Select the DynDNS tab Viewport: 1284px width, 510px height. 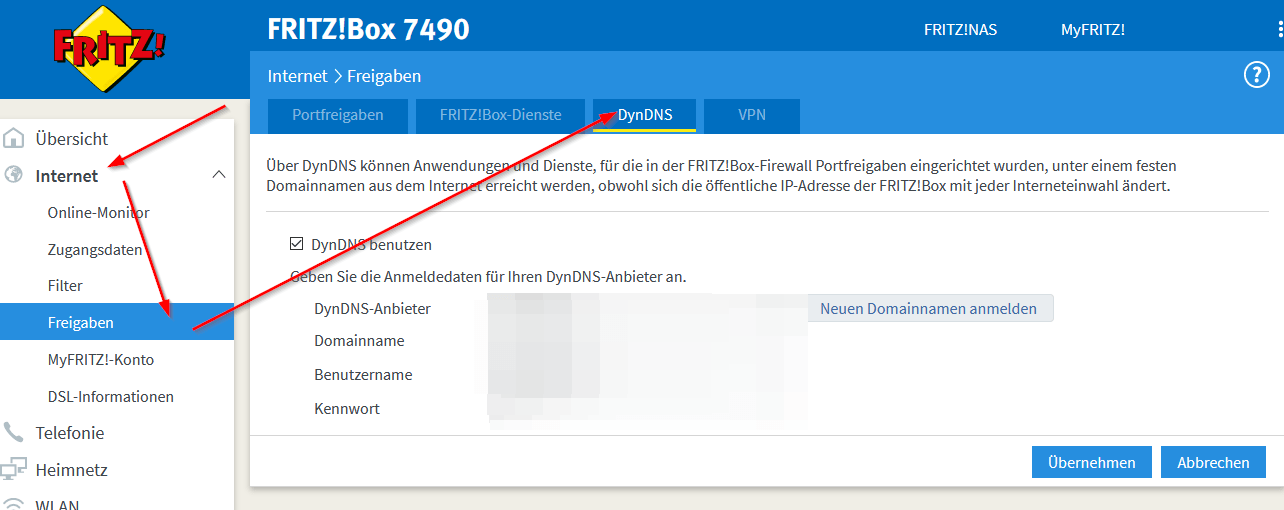645,115
